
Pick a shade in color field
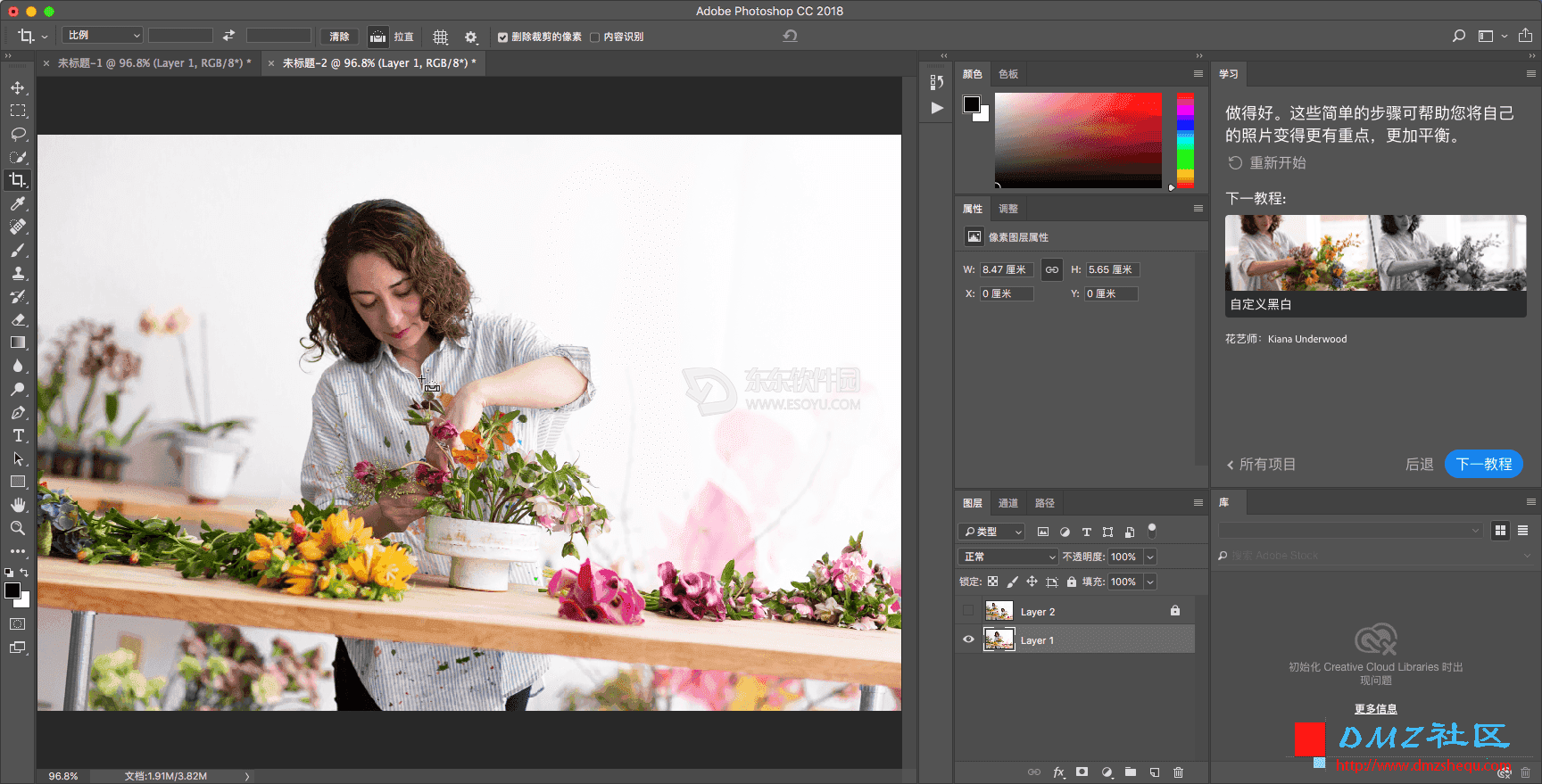[1078, 140]
